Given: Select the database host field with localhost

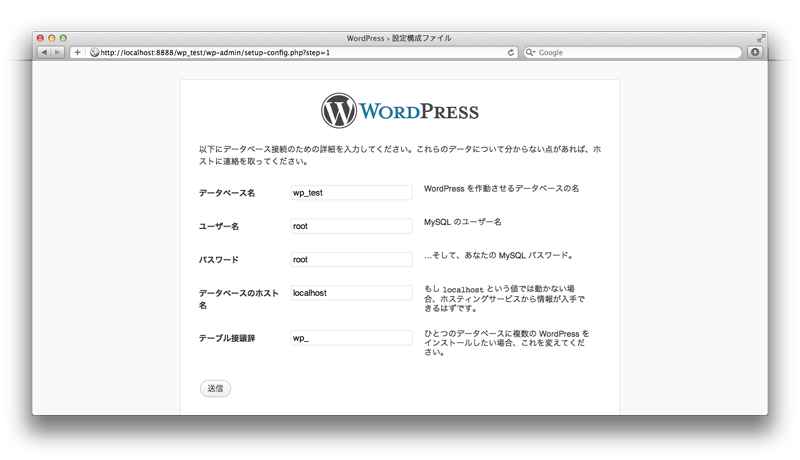Looking at the screenshot, I should pos(352,293).
